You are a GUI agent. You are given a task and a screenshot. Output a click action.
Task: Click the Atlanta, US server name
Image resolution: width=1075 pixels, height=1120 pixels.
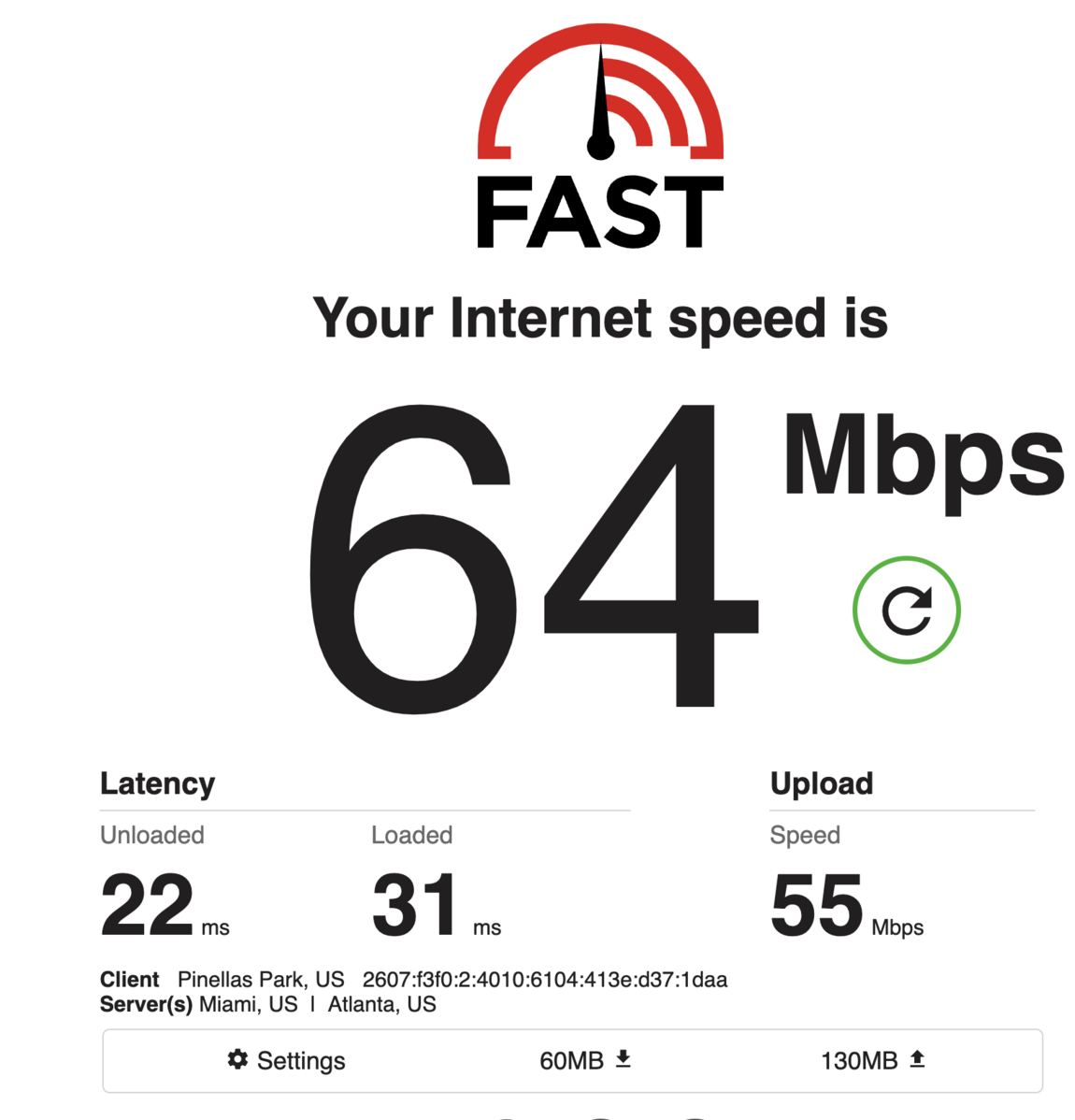(x=381, y=1004)
